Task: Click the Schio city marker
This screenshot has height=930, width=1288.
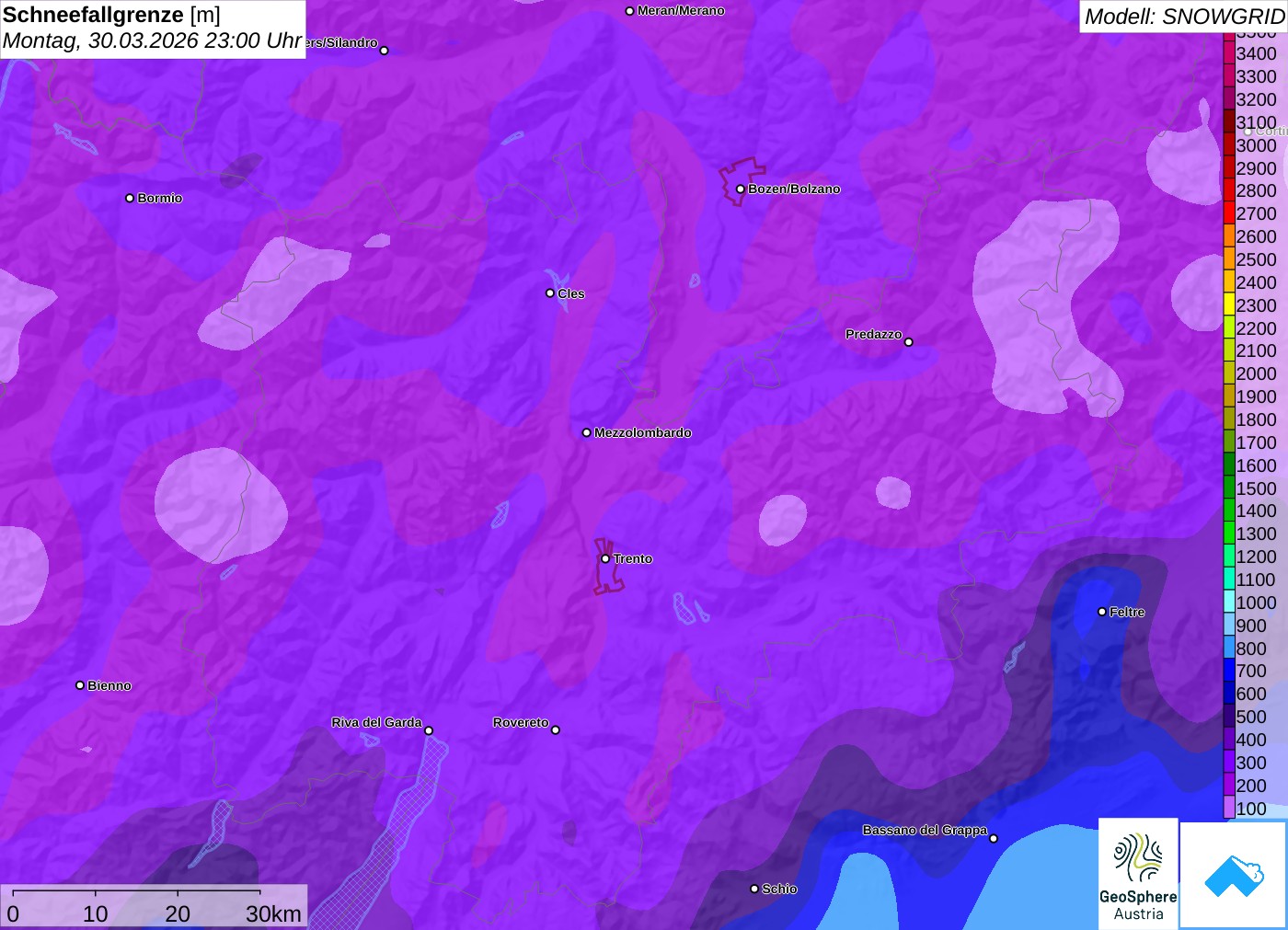Action: (x=754, y=889)
